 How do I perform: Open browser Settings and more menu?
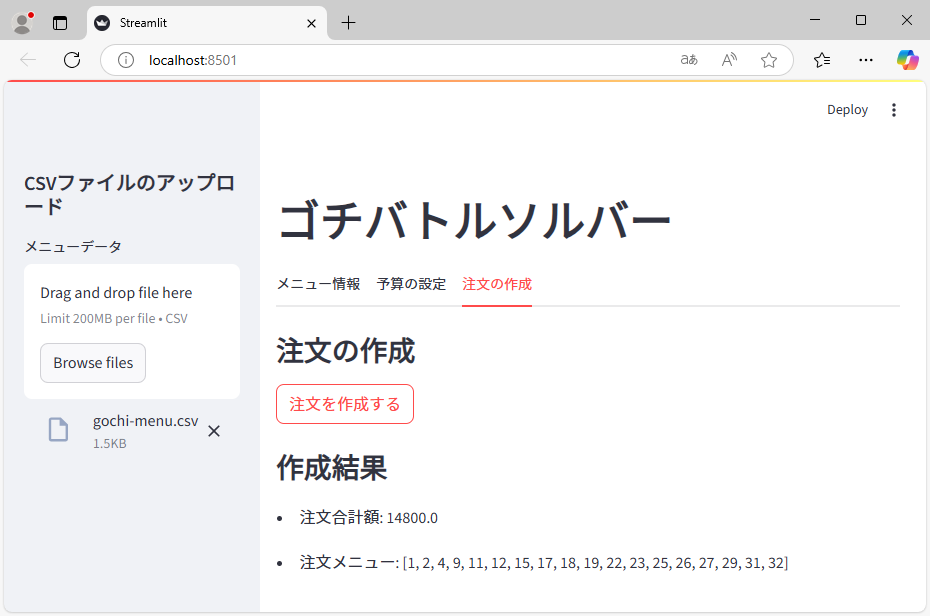[866, 60]
